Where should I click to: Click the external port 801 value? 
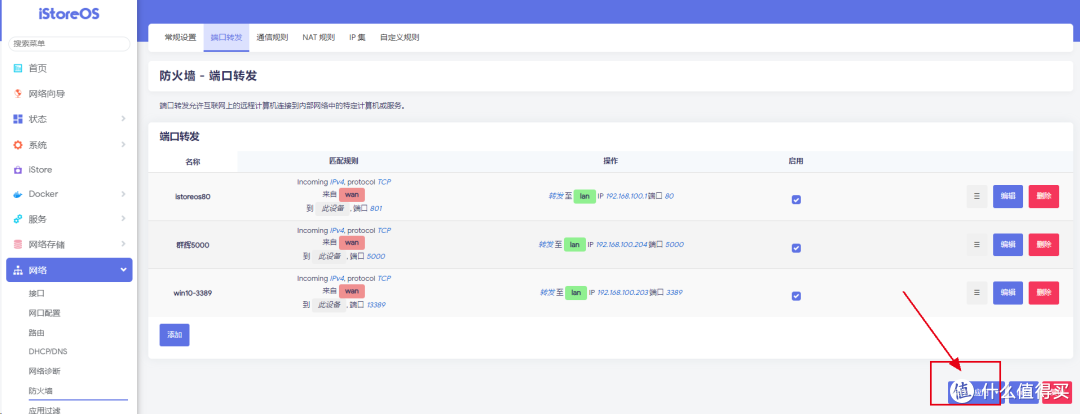click(376, 208)
